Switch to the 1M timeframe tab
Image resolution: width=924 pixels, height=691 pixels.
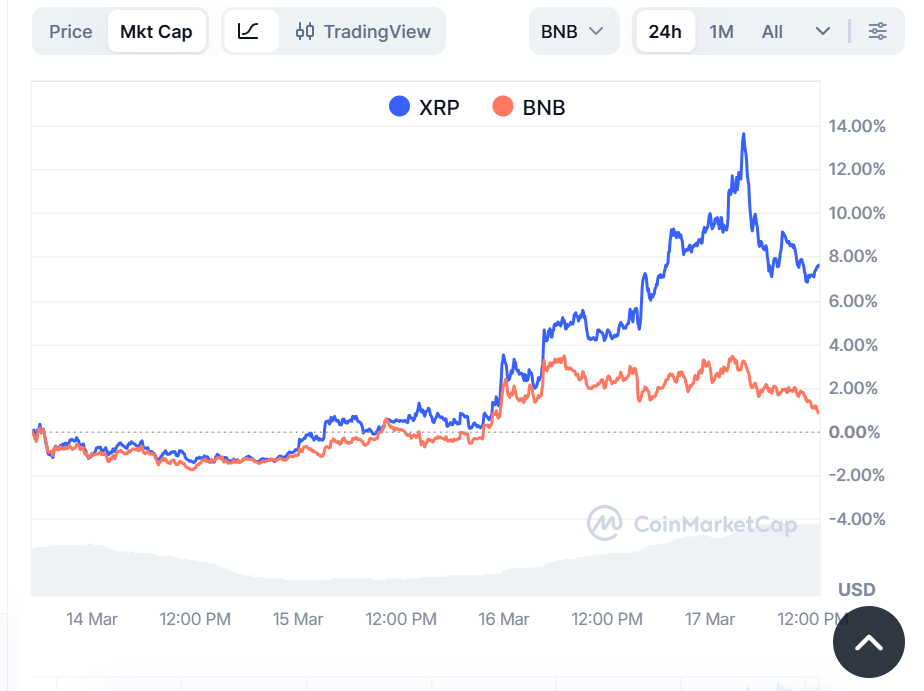721,31
